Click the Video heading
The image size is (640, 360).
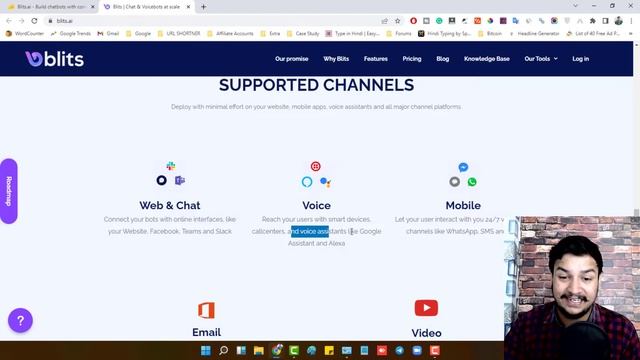point(426,333)
